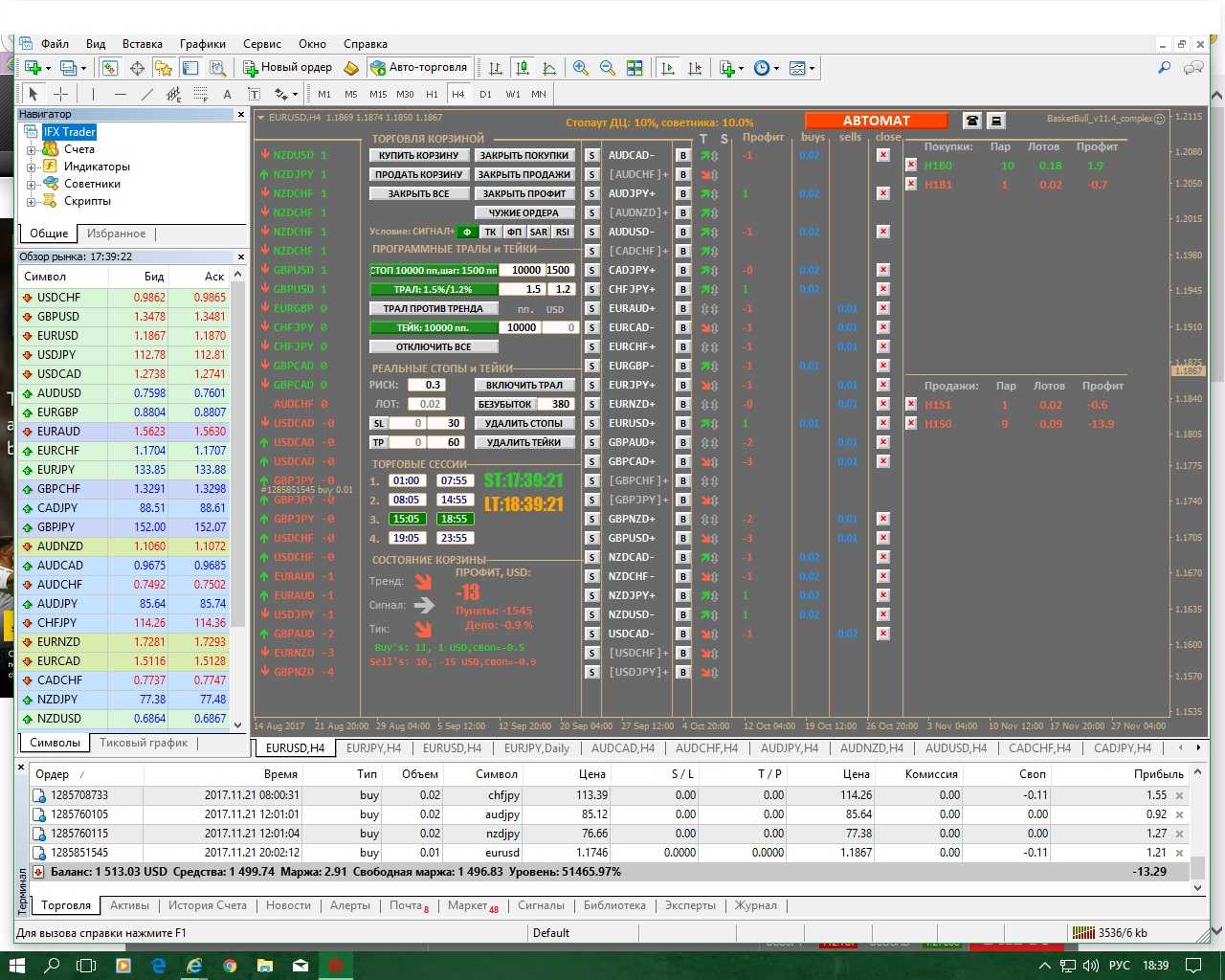Open the Вставка menu
Viewport: 1225px width, 980px height.
point(143,44)
